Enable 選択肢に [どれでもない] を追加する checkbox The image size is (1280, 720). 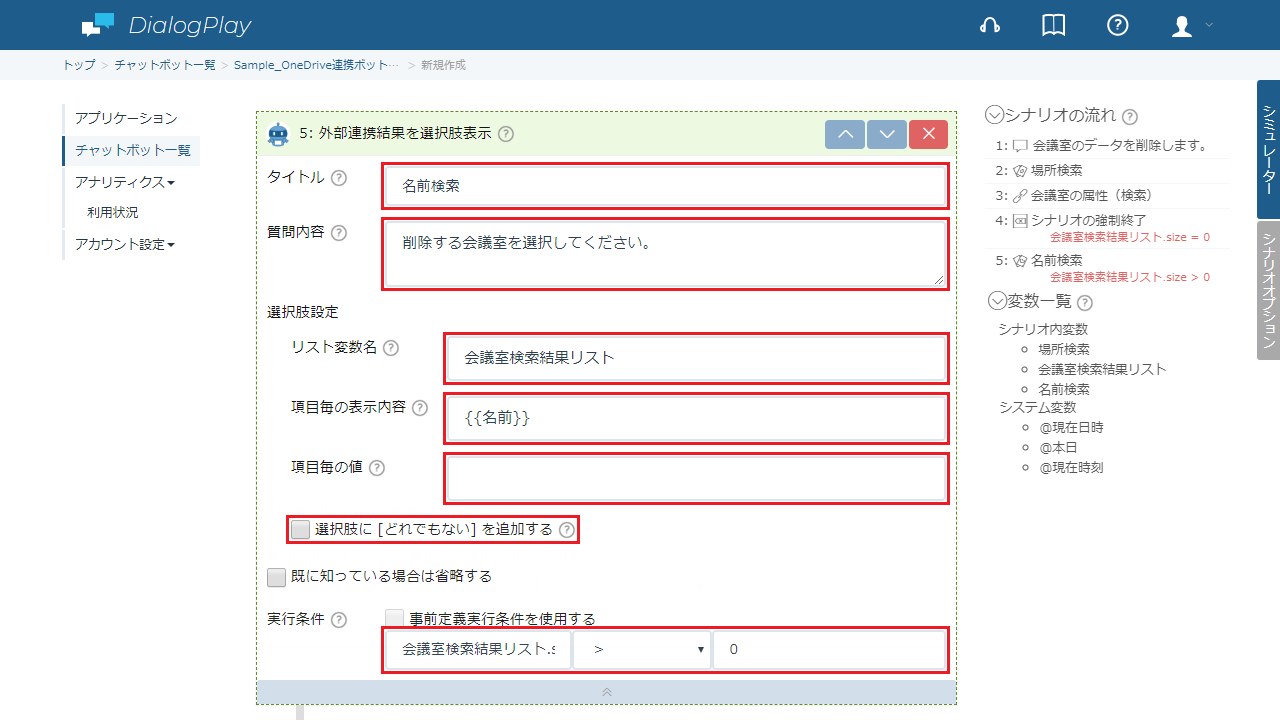[x=301, y=529]
